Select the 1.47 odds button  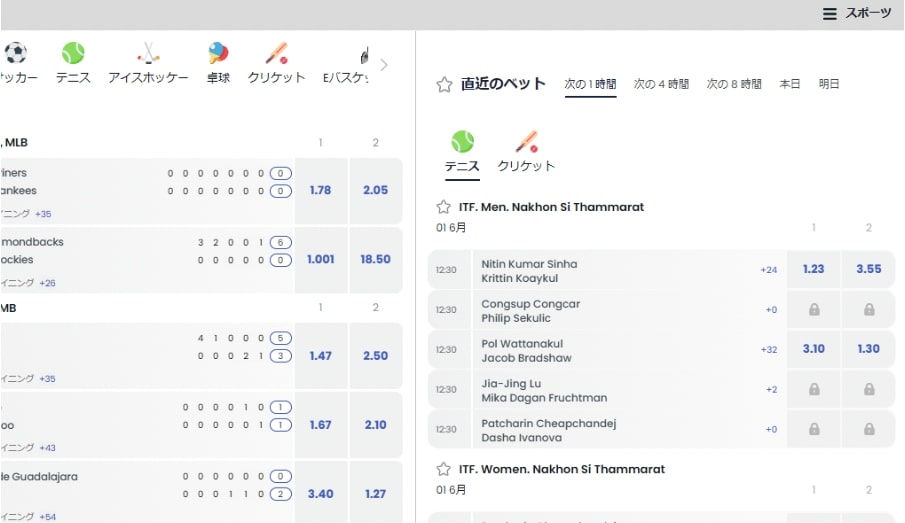click(x=320, y=356)
